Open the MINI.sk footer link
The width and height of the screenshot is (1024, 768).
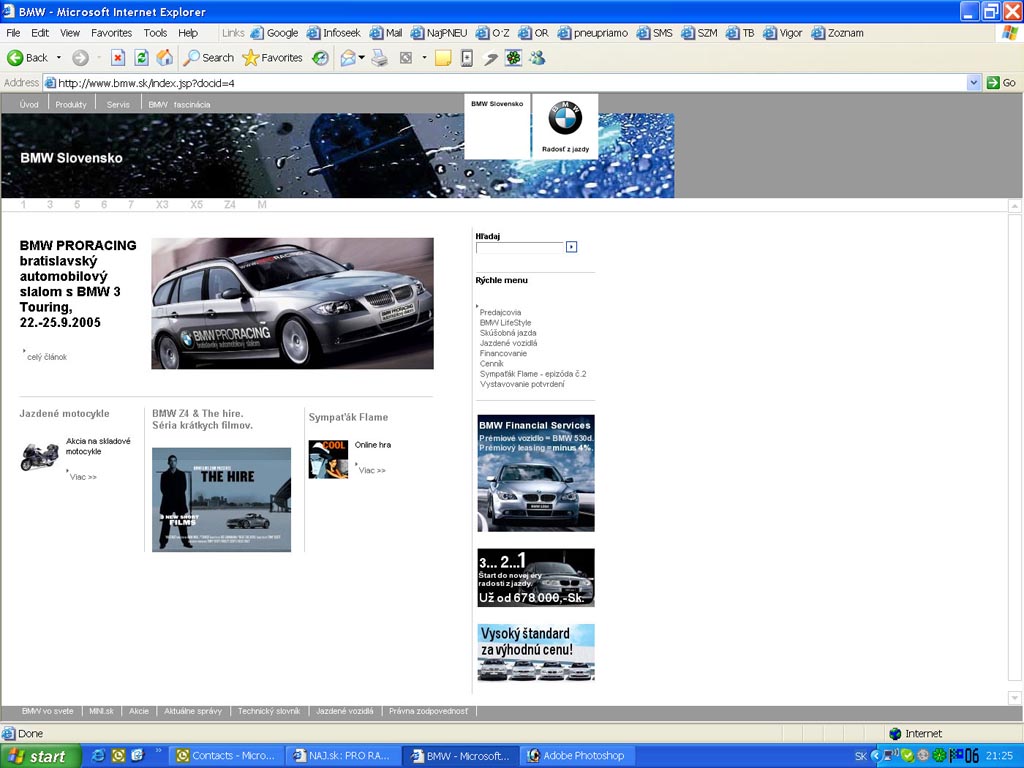tap(101, 711)
